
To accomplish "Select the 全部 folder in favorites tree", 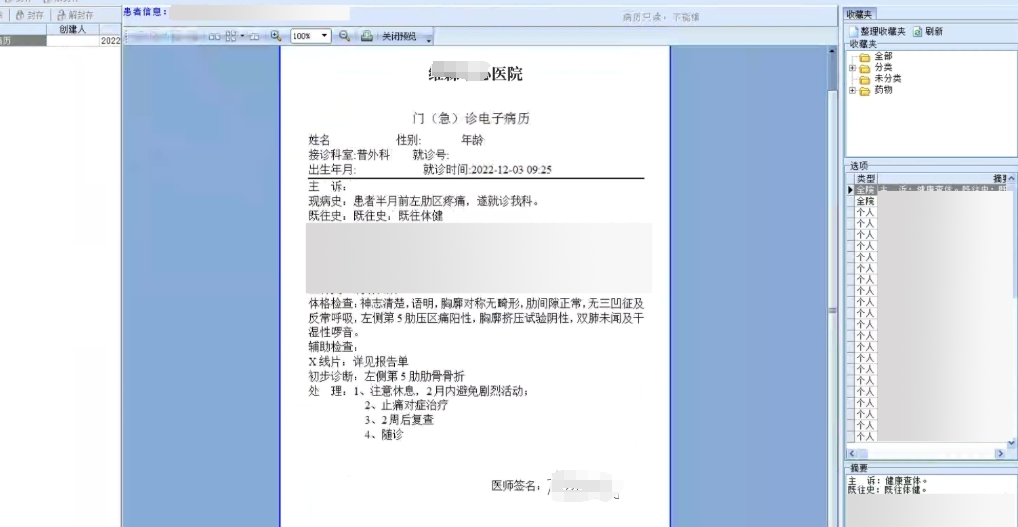I will point(883,57).
